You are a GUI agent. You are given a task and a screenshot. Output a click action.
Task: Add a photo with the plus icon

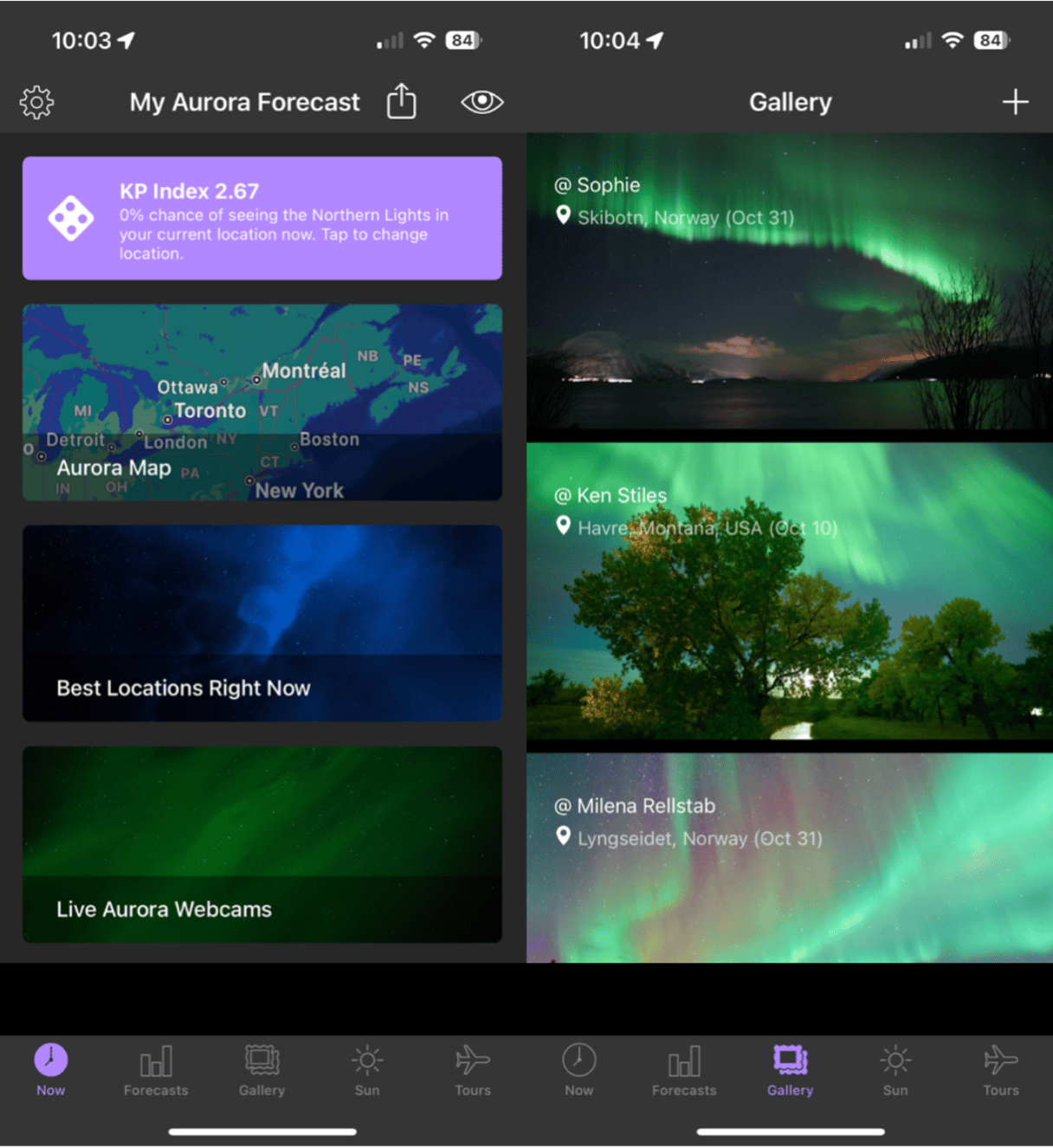tap(1015, 102)
